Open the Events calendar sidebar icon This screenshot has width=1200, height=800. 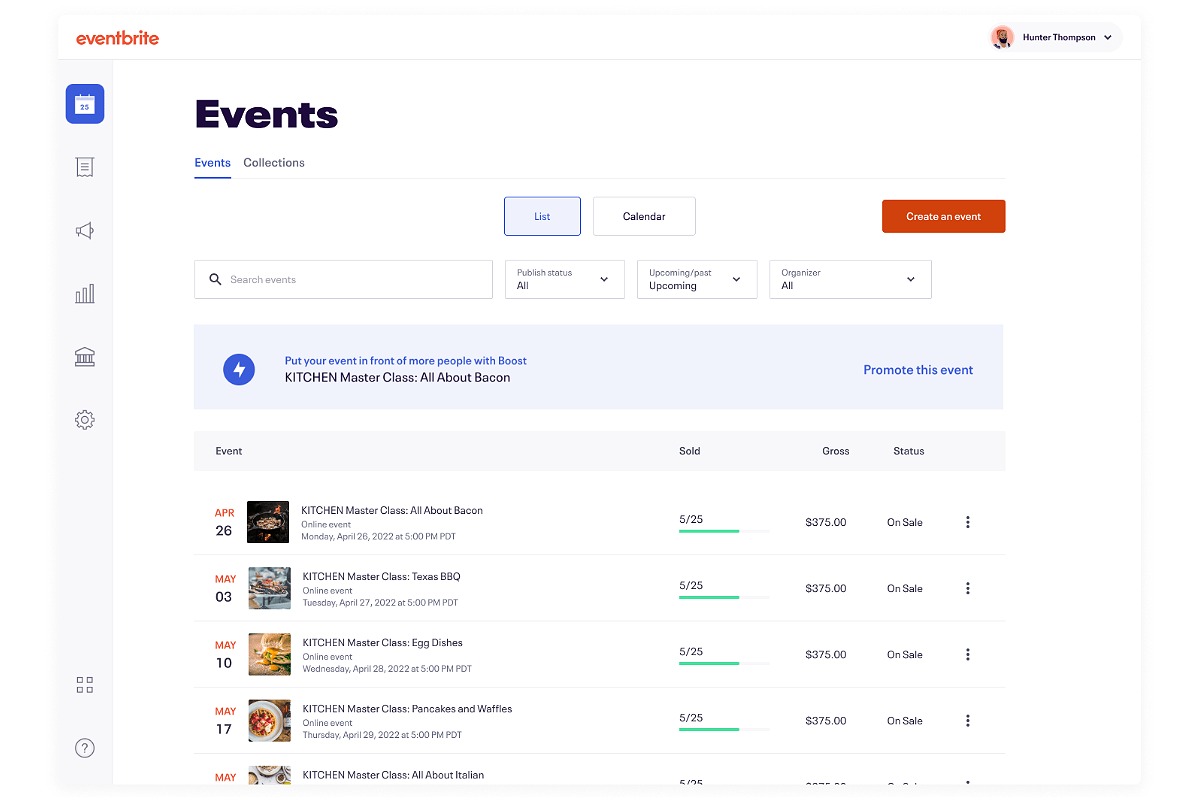point(85,104)
